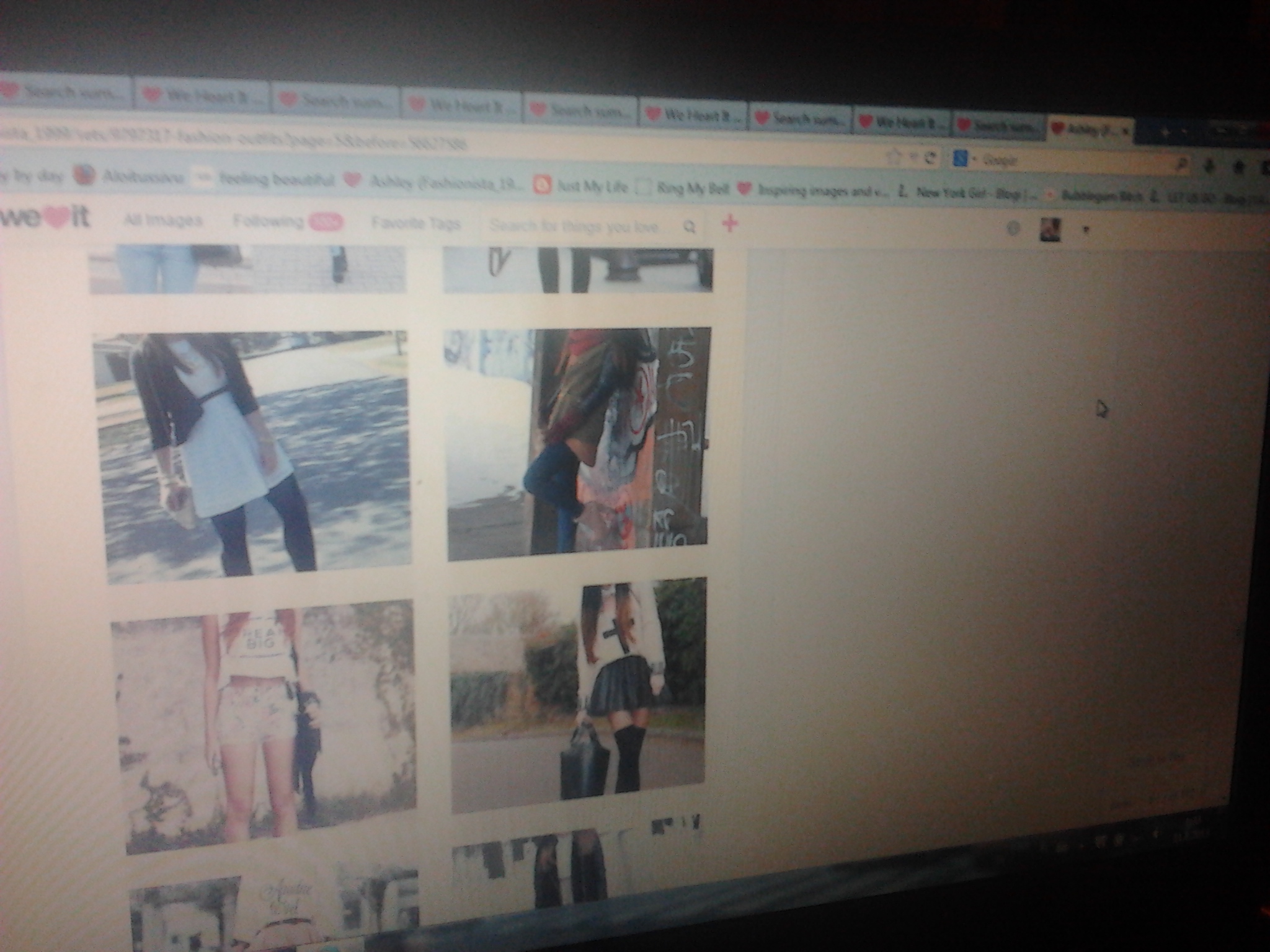Open Favorite Tags
This screenshot has width=1270, height=952.
416,223
